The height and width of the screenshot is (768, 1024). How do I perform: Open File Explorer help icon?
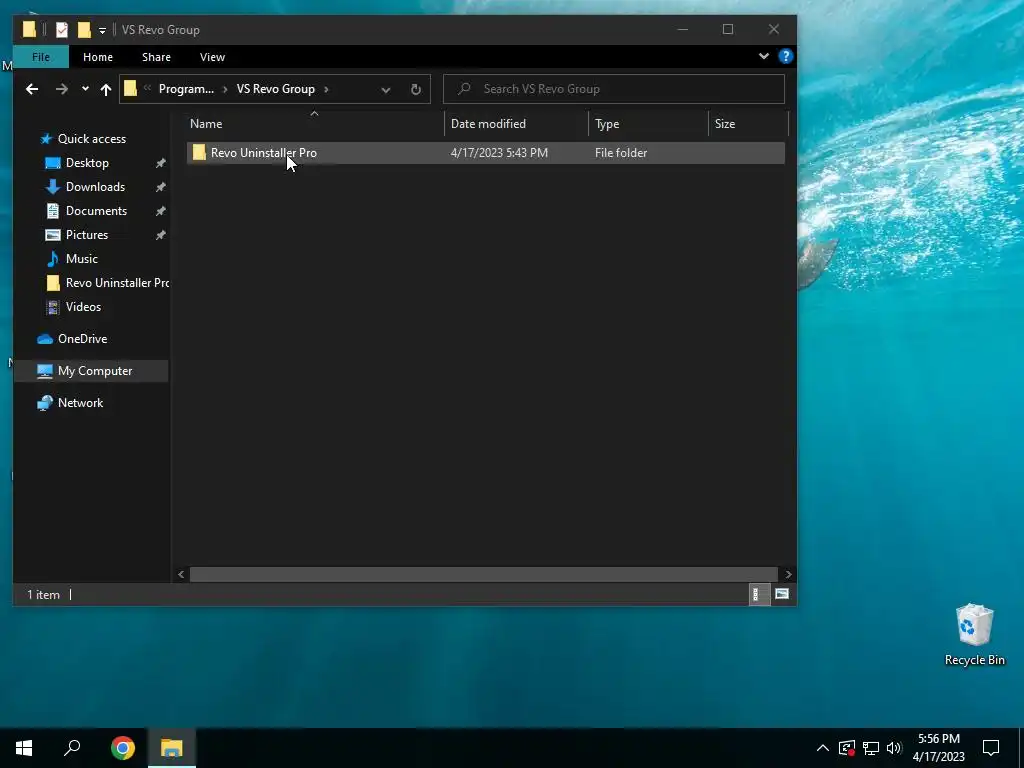786,56
